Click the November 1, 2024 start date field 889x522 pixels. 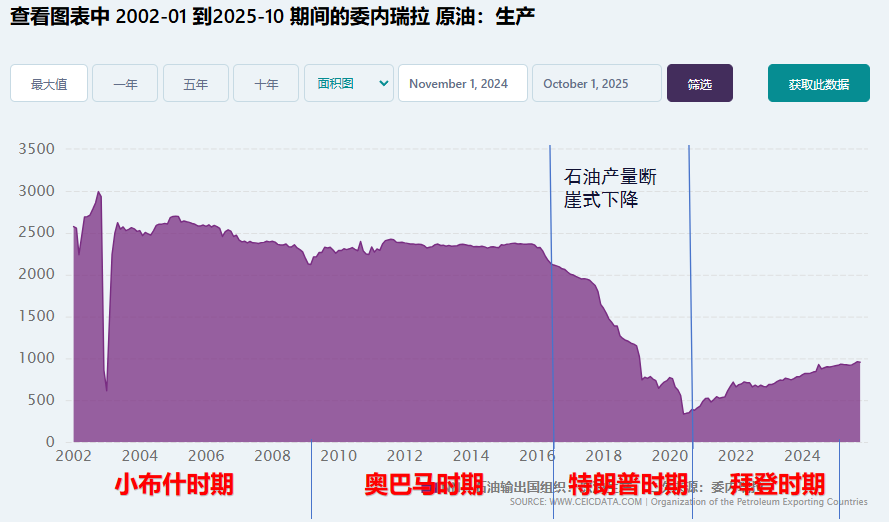tap(462, 84)
